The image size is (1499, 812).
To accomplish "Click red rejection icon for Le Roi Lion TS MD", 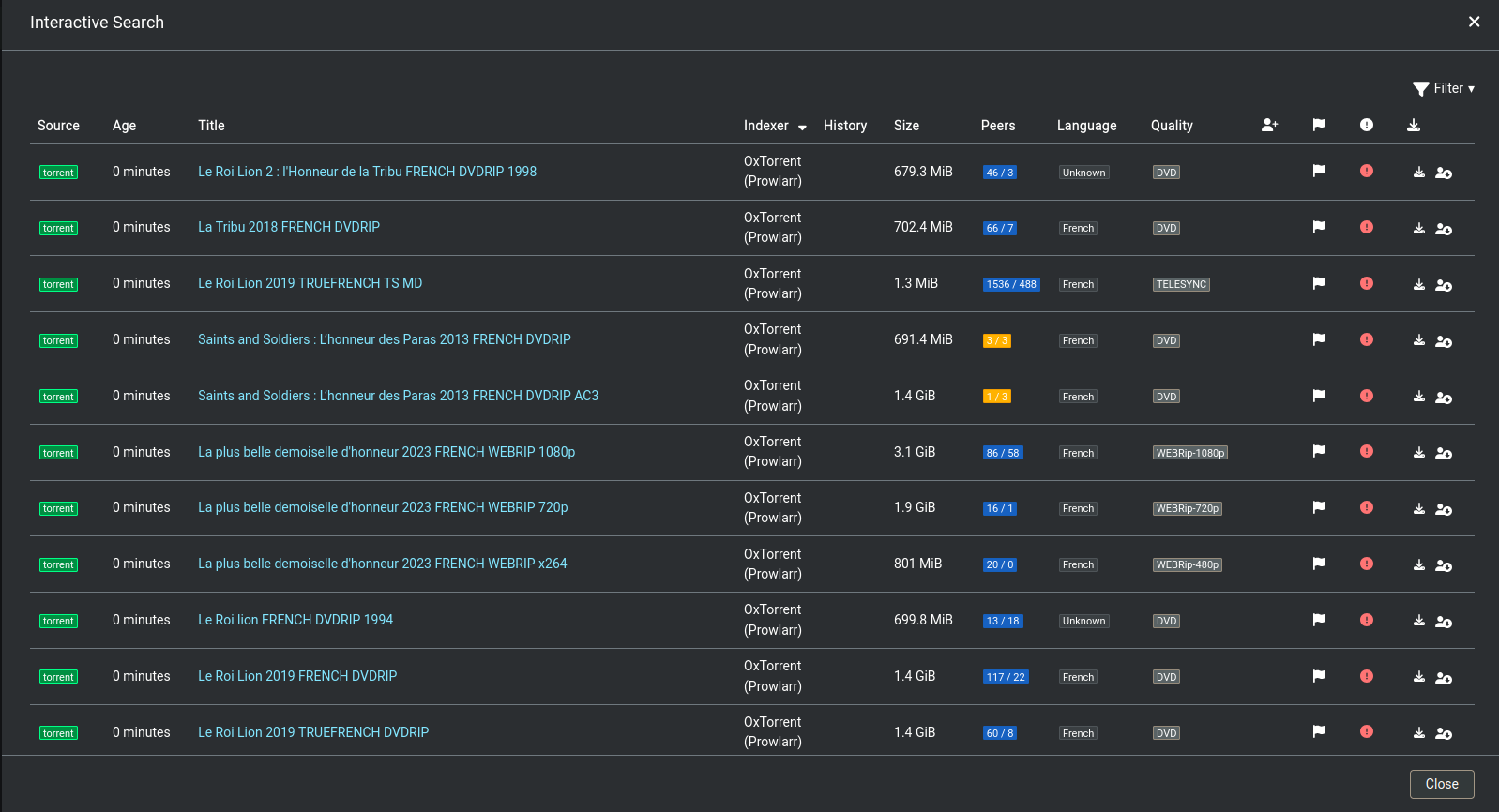I will 1366,283.
